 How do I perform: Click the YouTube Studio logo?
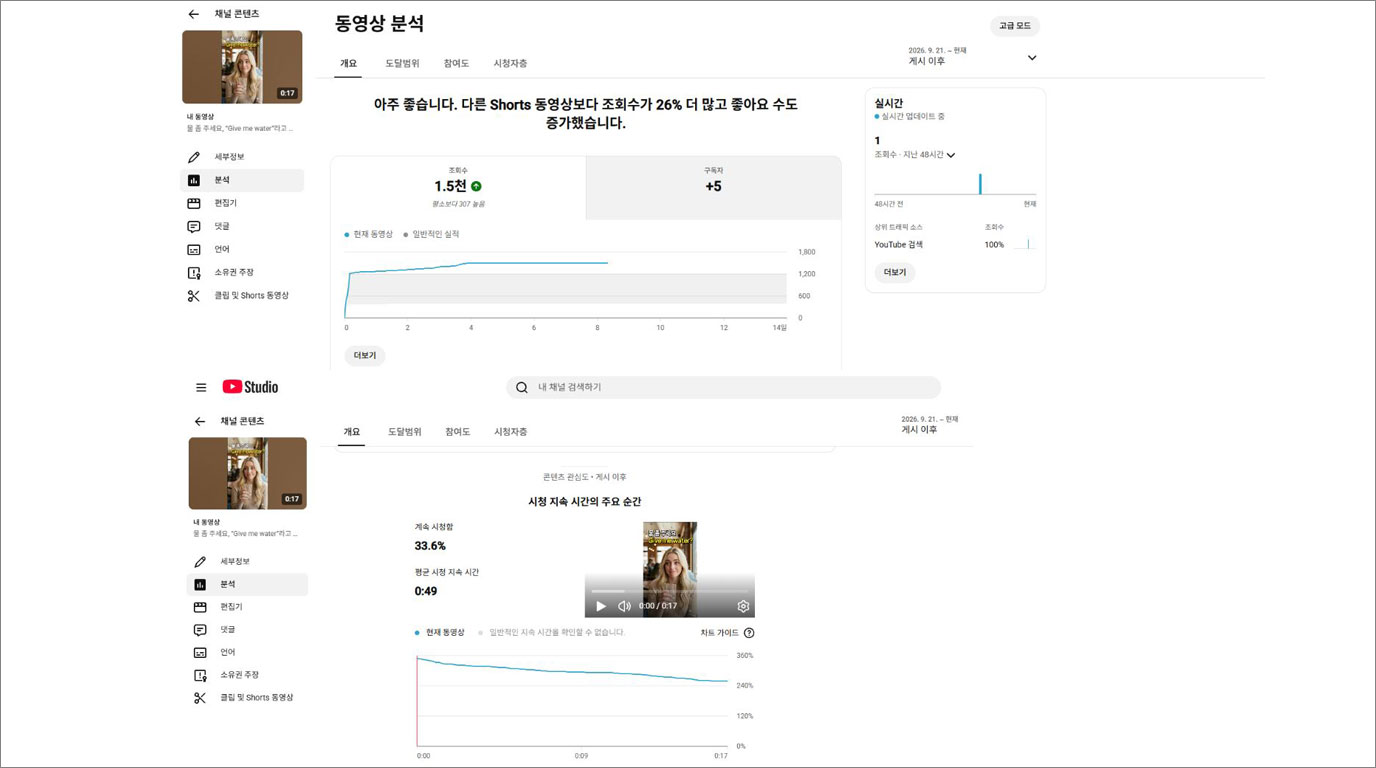click(250, 387)
